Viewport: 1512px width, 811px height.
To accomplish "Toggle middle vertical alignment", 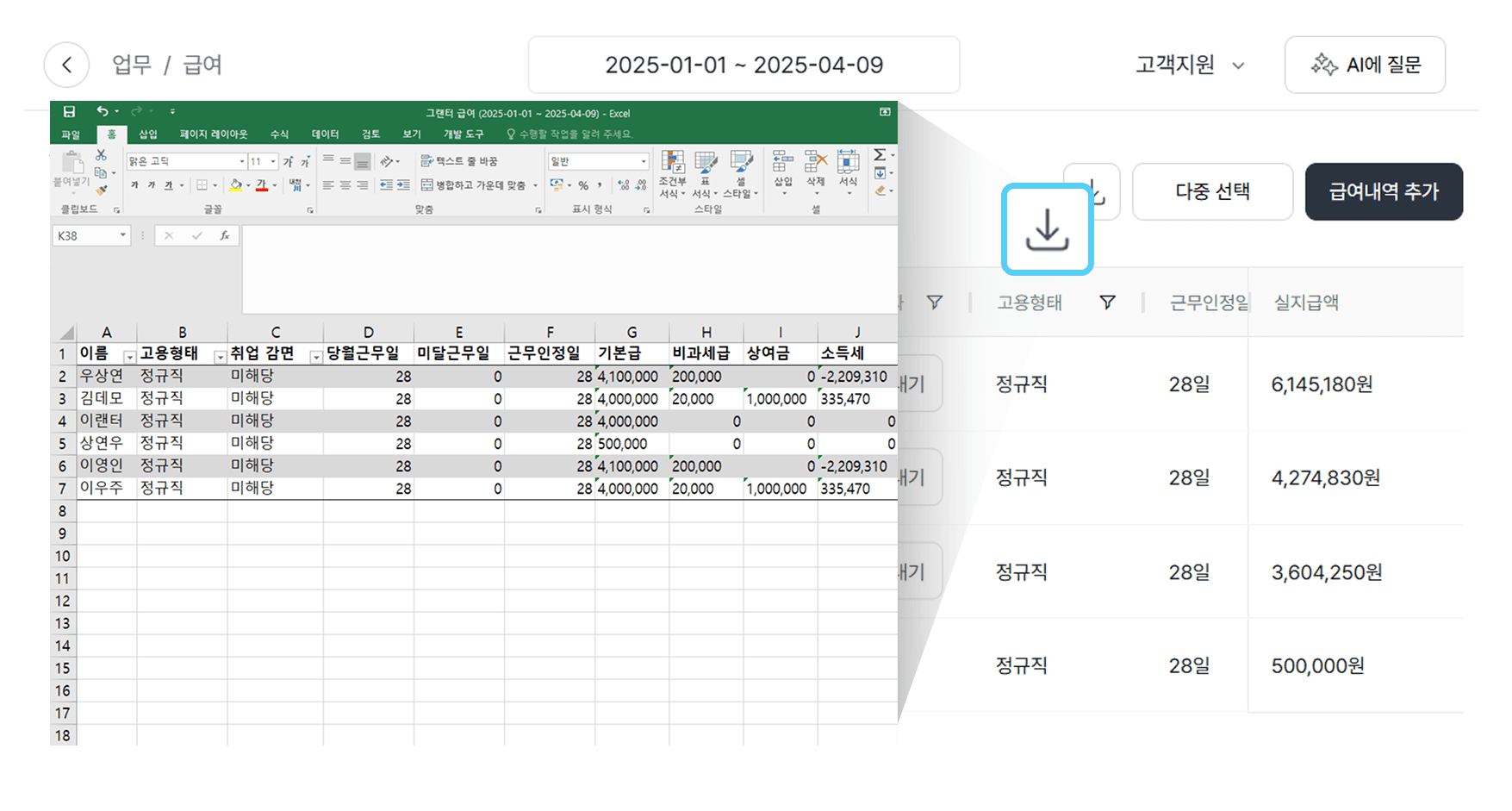I will click(345, 161).
